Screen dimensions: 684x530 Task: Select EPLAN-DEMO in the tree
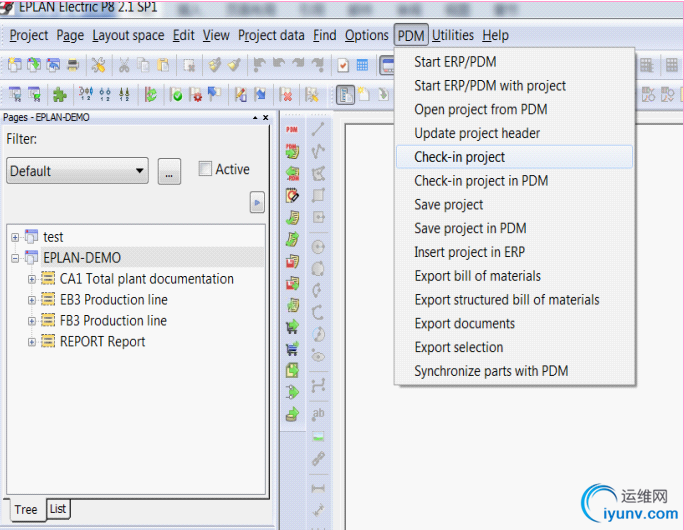(82, 258)
